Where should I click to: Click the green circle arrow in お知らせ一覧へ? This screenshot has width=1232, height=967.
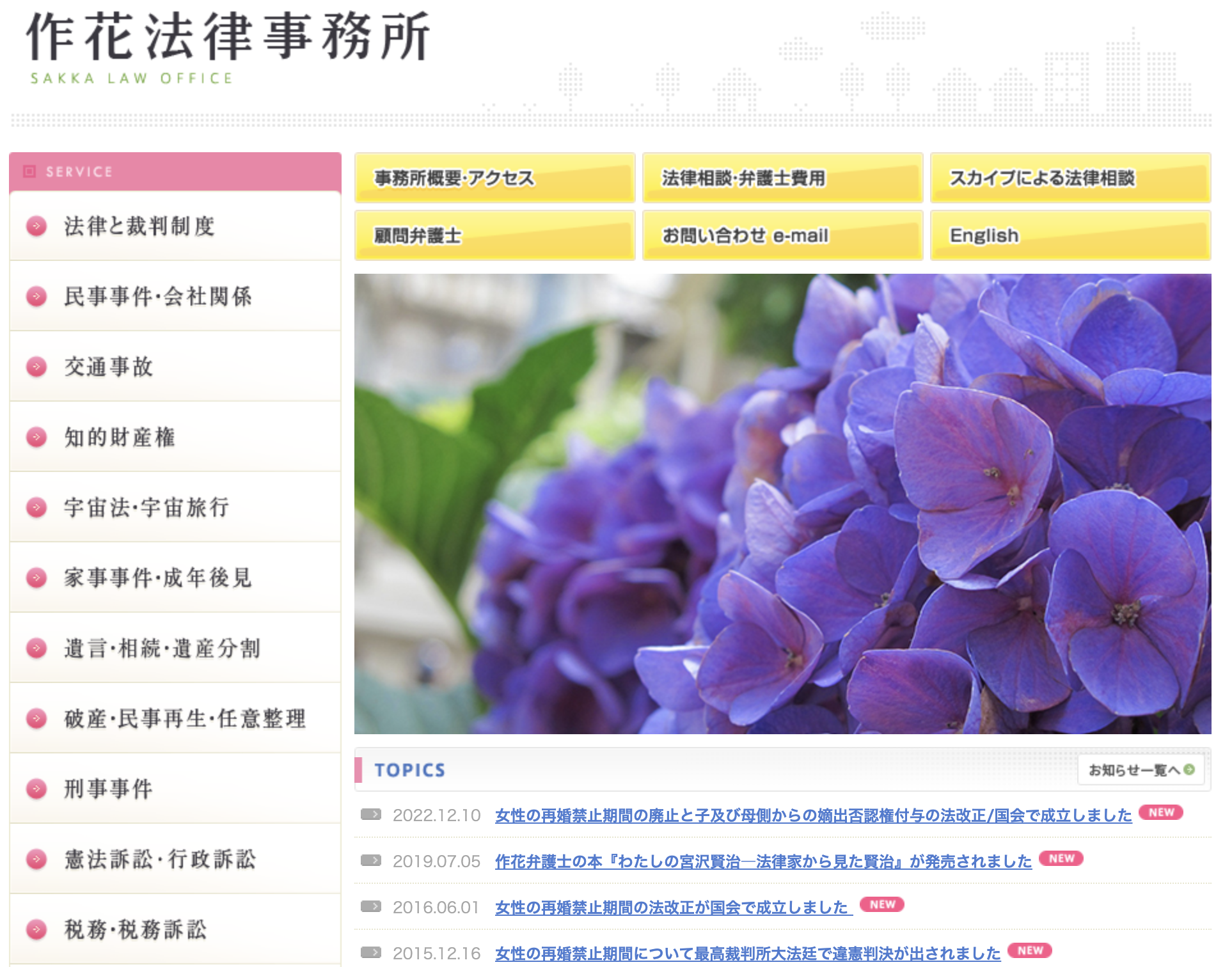[1189, 769]
